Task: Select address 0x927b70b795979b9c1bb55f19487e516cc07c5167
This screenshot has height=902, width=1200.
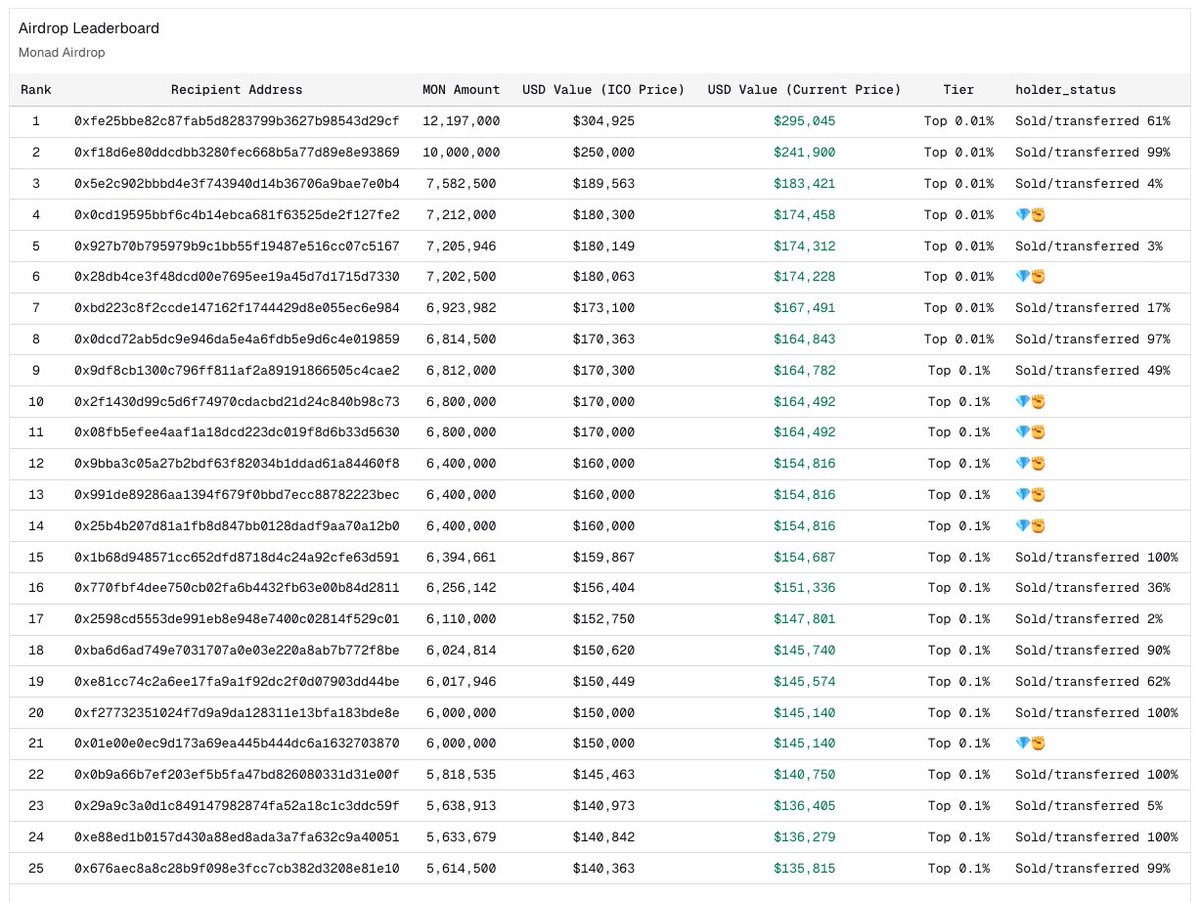Action: [x=237, y=246]
